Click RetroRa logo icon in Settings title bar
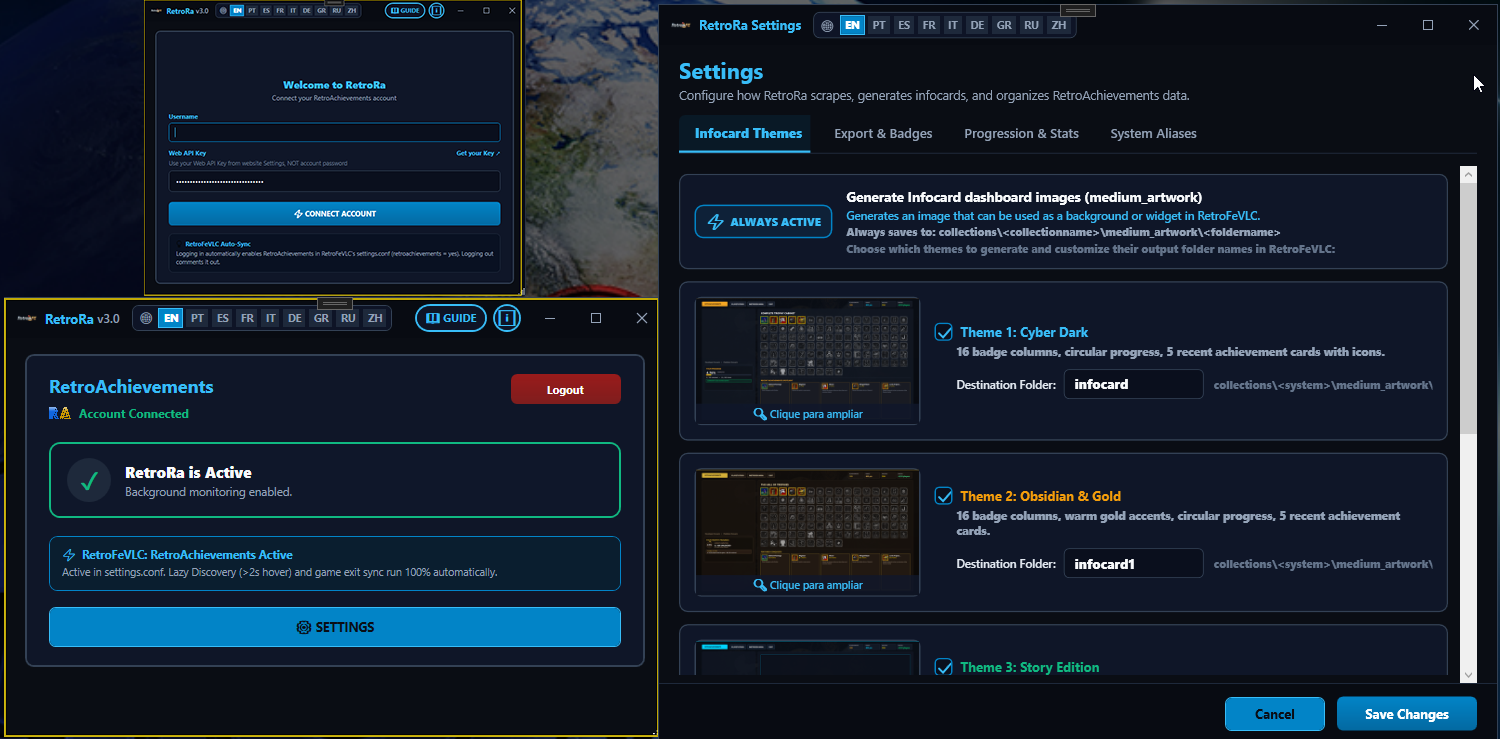This screenshot has width=1500, height=739. click(x=681, y=25)
